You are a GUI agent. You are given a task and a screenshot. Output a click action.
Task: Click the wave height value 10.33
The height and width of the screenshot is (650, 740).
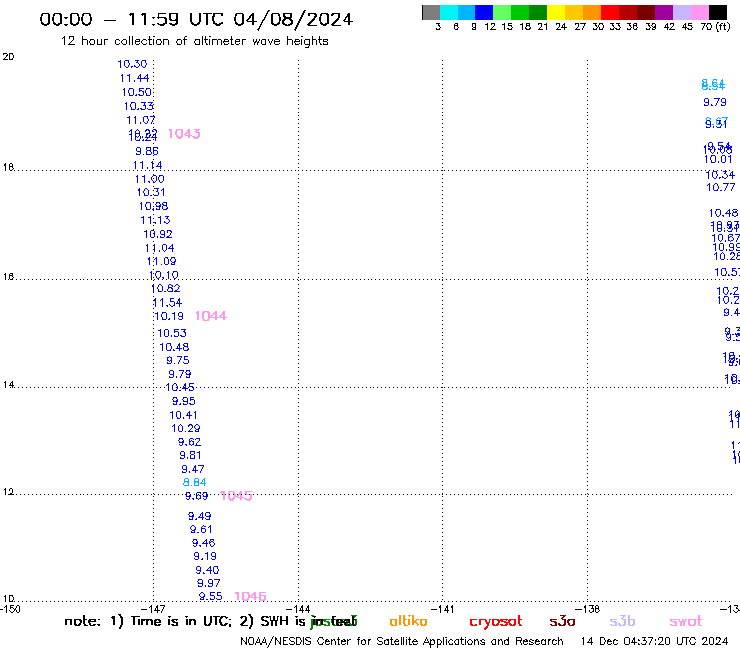pyautogui.click(x=139, y=106)
